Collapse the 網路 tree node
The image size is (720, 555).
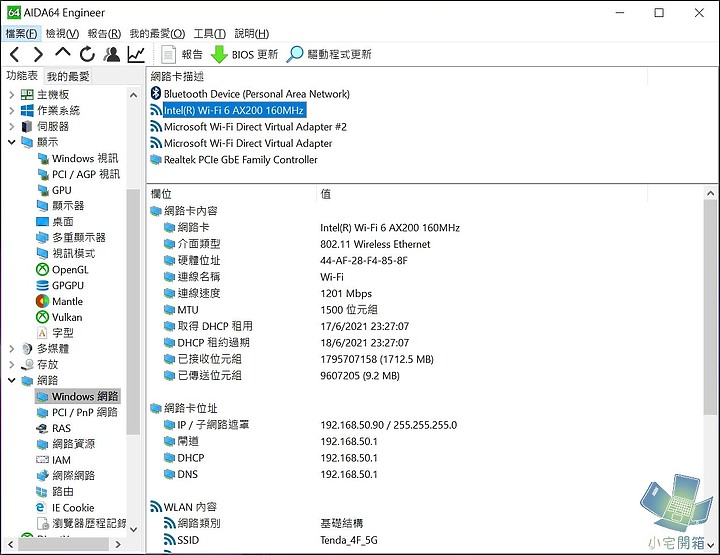(x=11, y=380)
